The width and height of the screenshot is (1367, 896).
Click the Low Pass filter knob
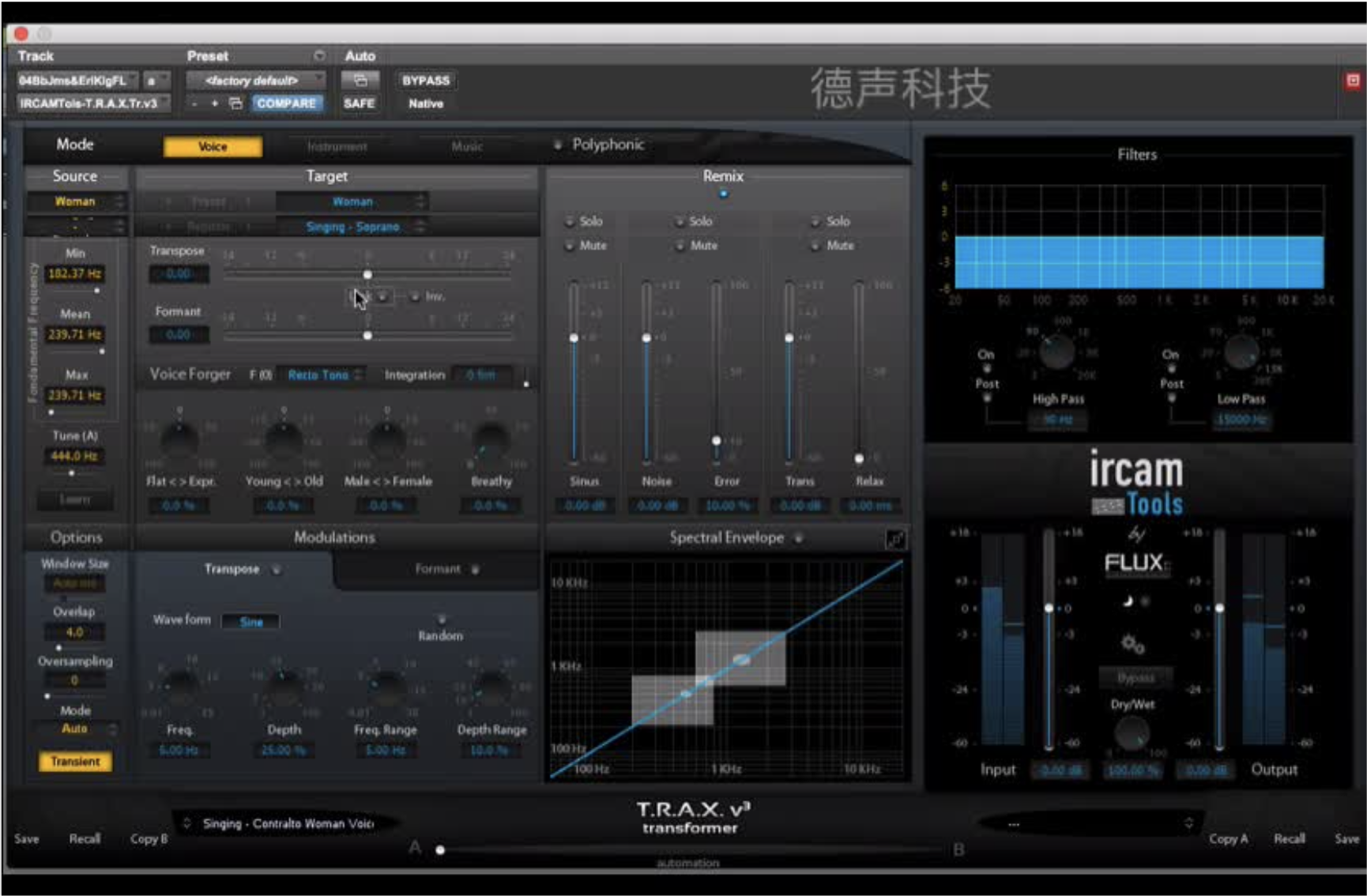[x=1241, y=352]
